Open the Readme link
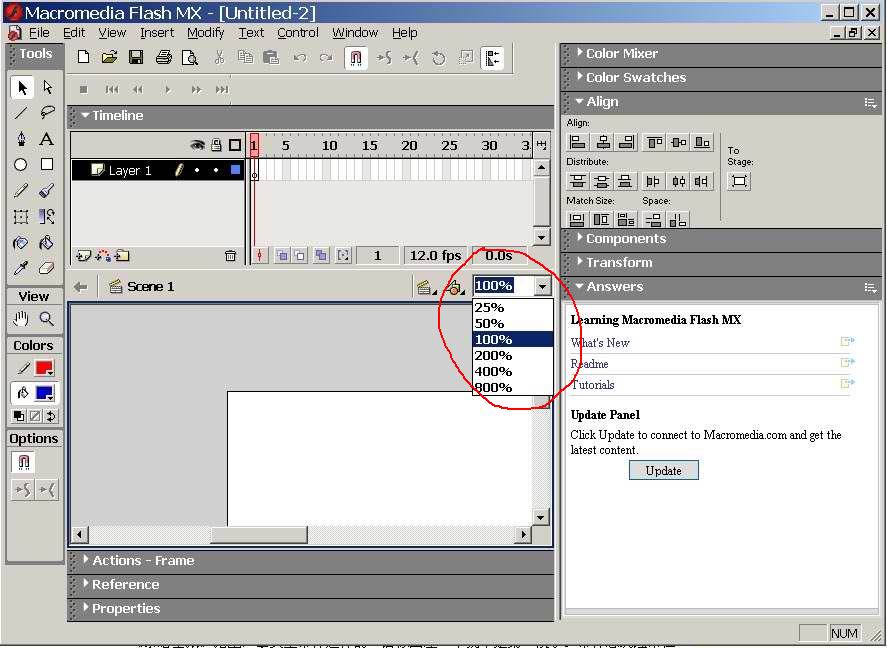This screenshot has width=887, height=648. point(589,364)
